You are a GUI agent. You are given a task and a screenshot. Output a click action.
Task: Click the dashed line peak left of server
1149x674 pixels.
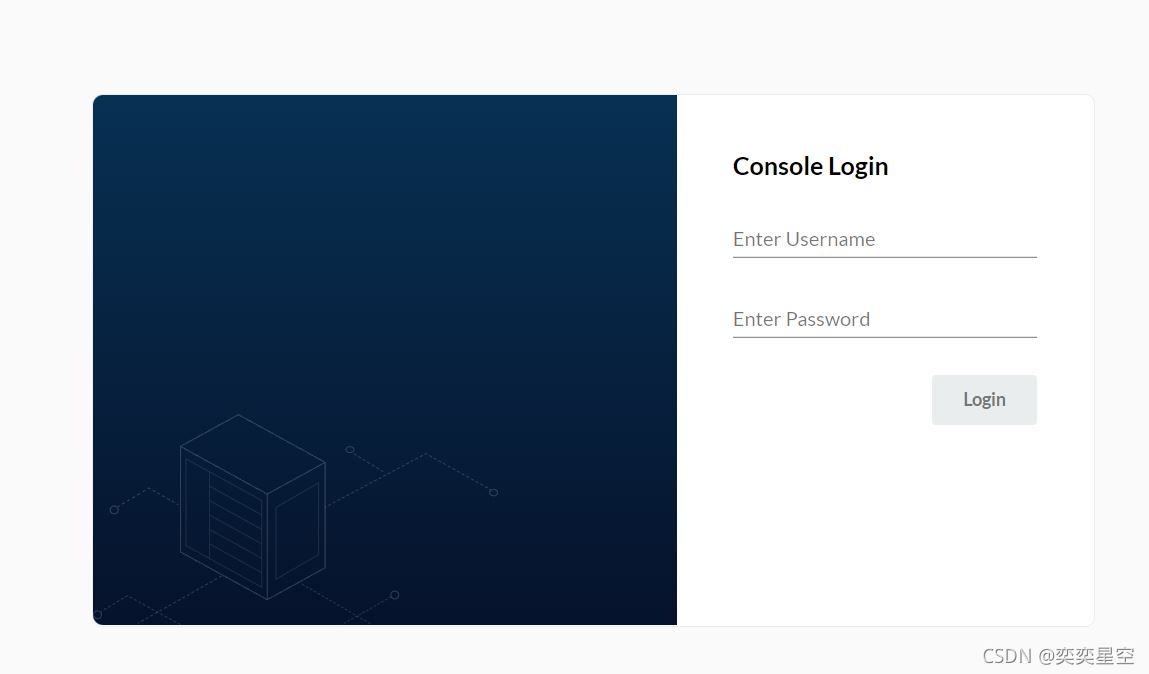click(149, 488)
